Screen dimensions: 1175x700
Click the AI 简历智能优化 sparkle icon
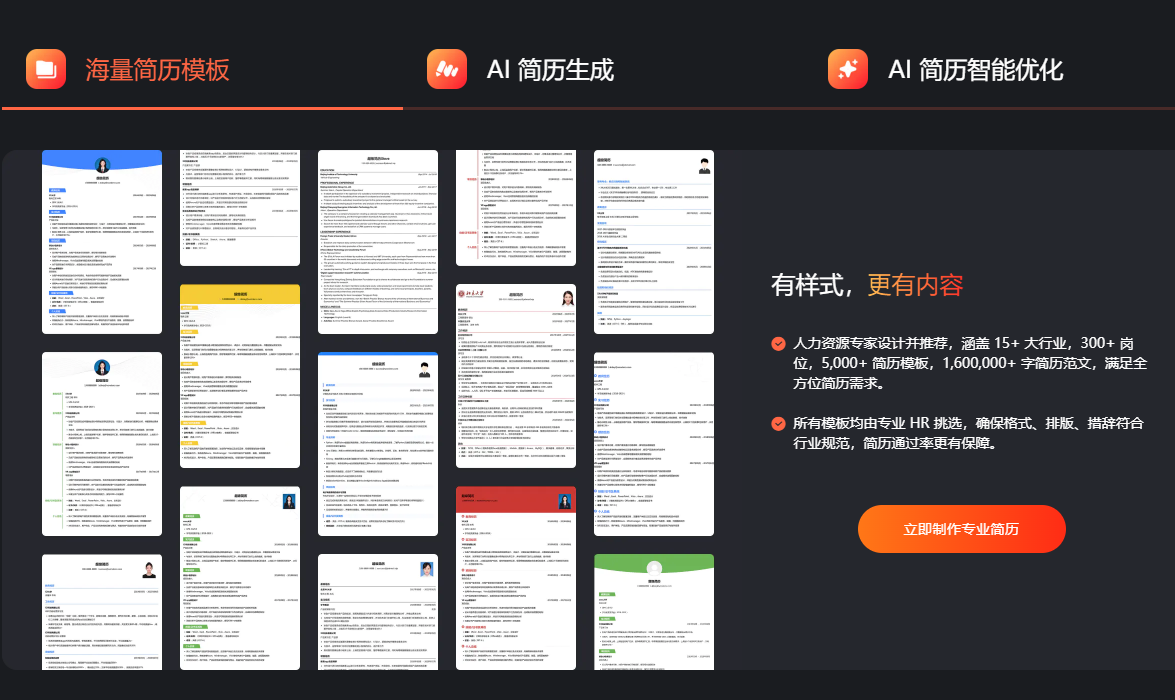(x=848, y=69)
